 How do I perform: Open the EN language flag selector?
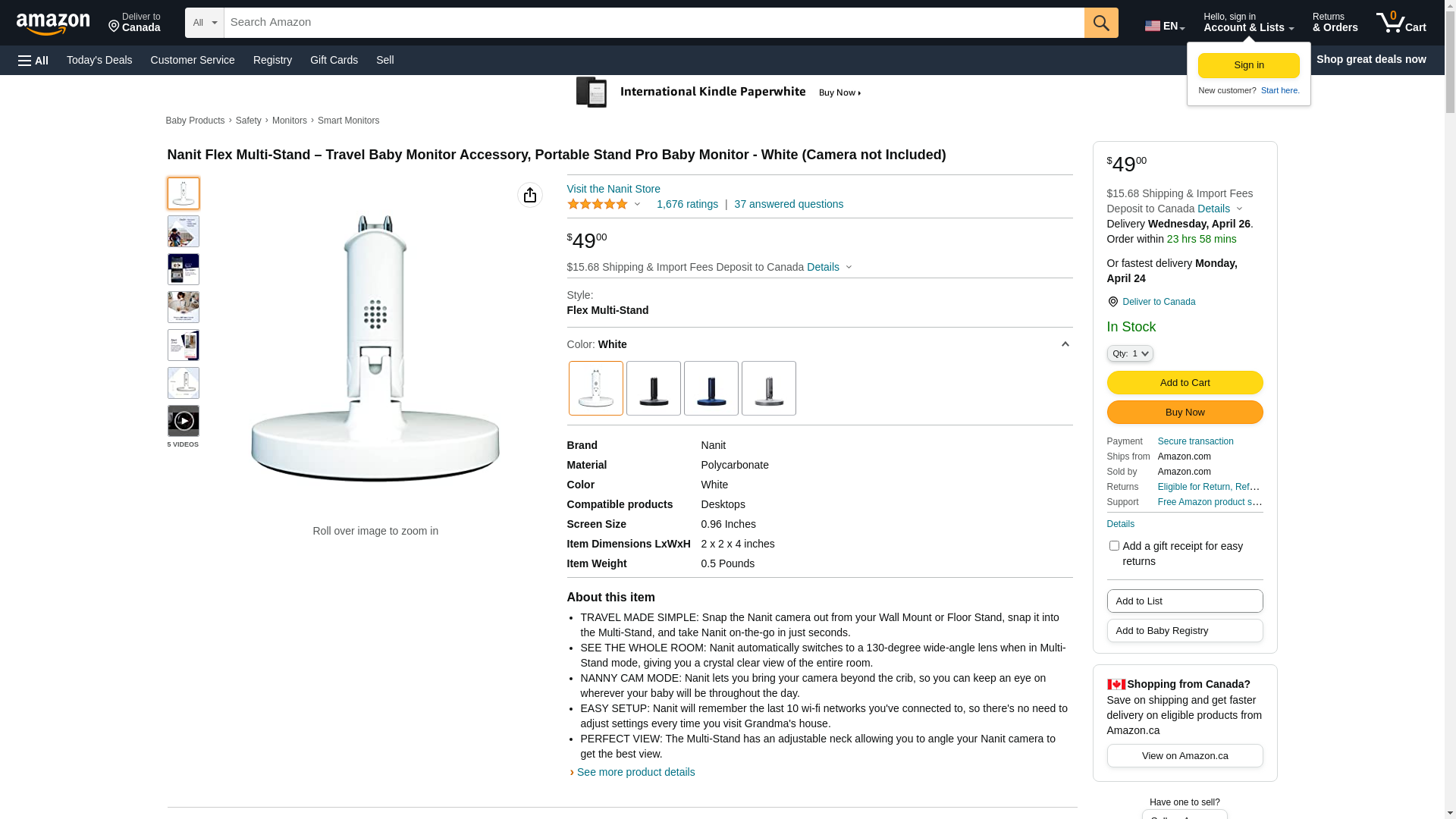tap(1164, 26)
